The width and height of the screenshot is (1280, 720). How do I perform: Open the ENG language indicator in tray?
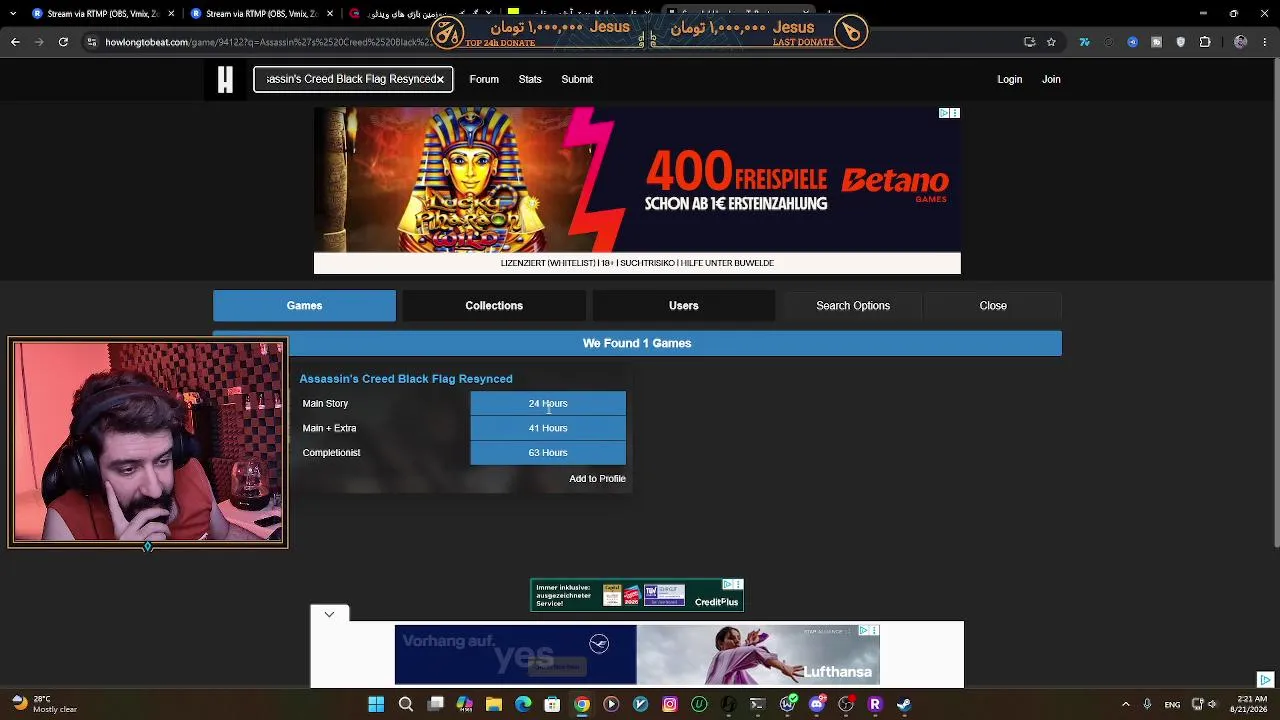point(1172,705)
